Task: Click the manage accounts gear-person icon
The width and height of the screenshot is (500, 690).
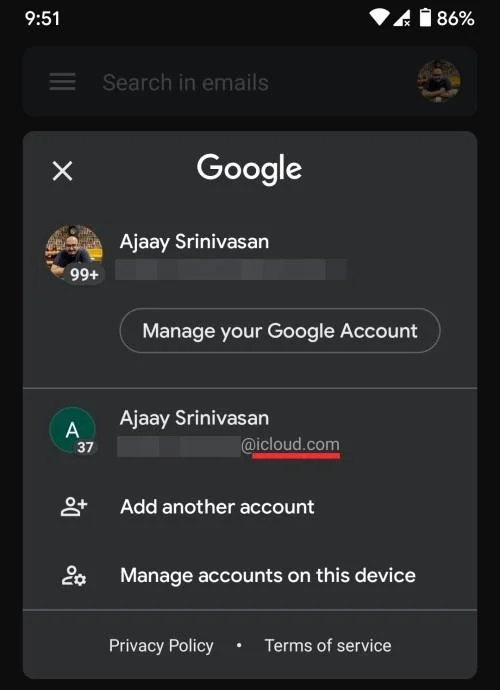Action: click(x=74, y=576)
